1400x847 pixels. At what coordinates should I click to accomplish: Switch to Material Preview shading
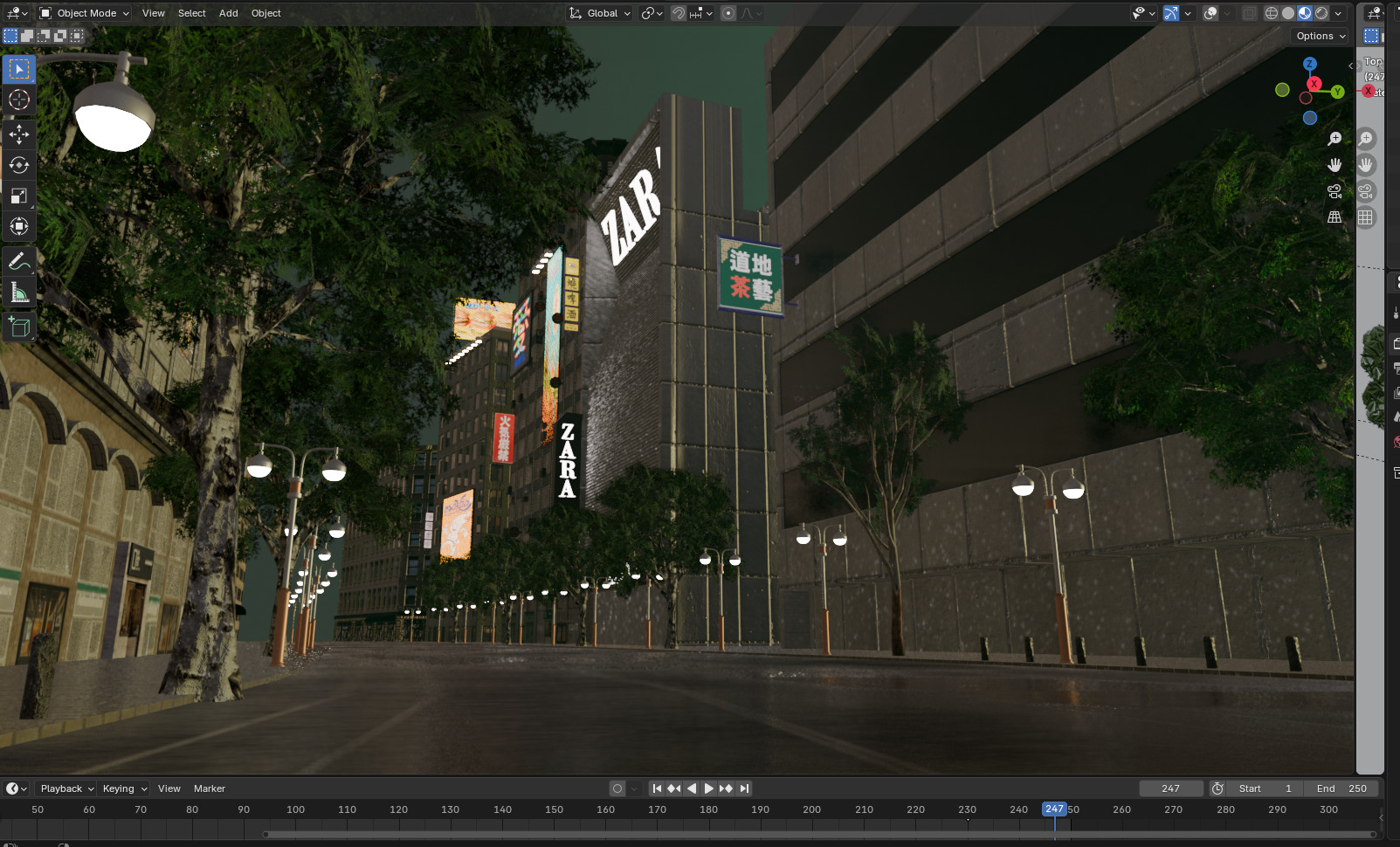tap(1305, 13)
